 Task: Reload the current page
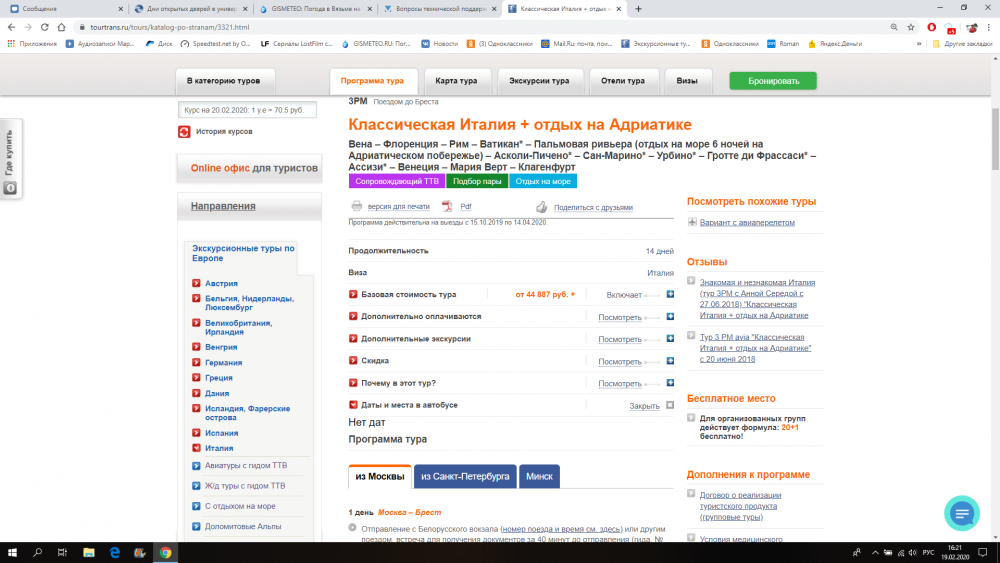[x=45, y=27]
